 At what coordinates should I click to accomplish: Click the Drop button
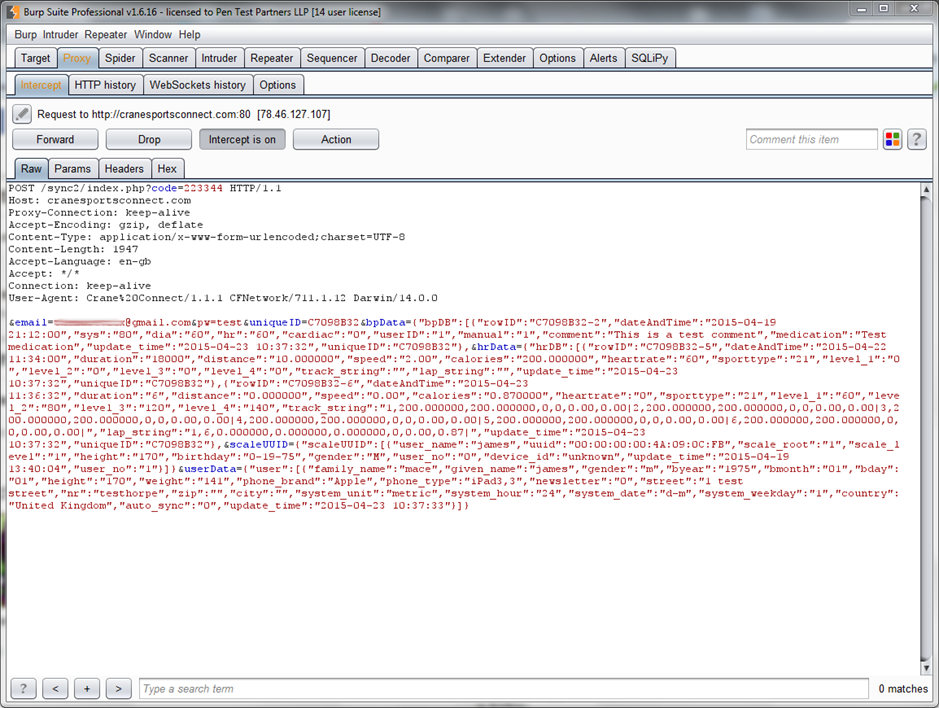click(x=149, y=140)
